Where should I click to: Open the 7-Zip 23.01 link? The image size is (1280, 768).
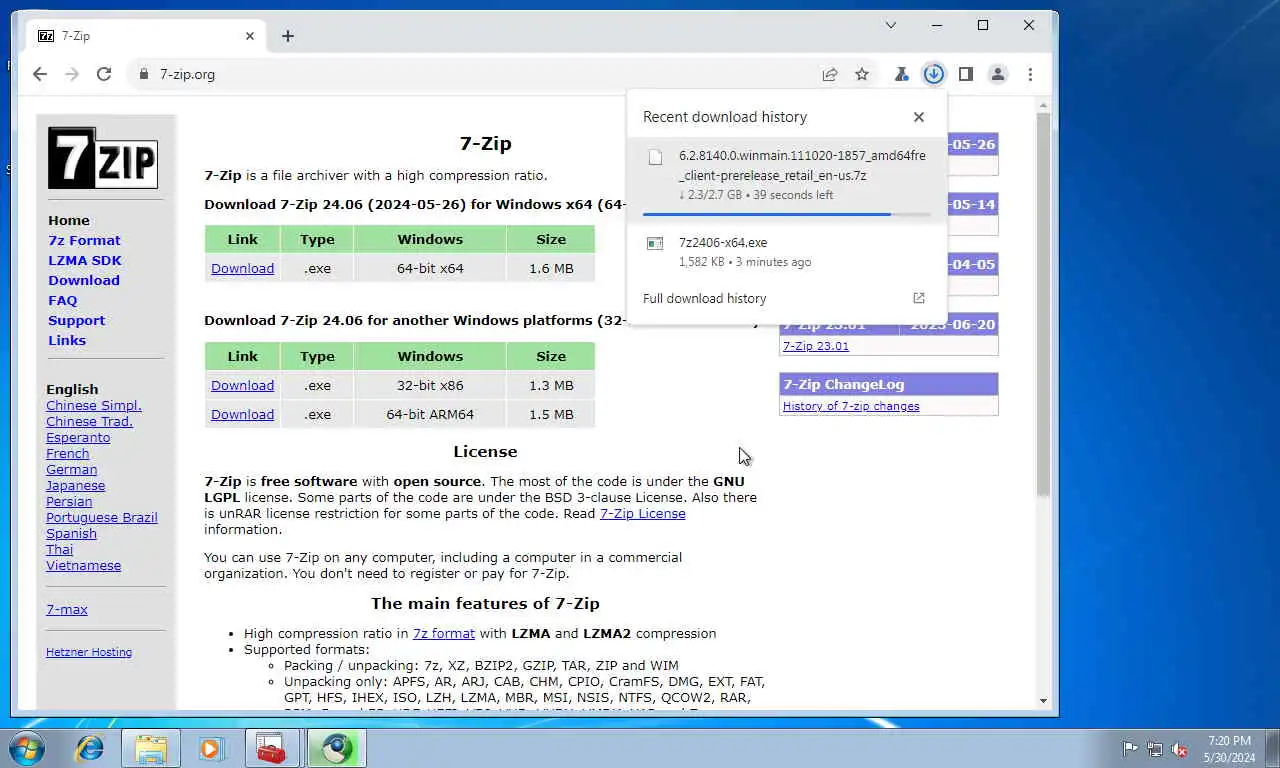[816, 346]
